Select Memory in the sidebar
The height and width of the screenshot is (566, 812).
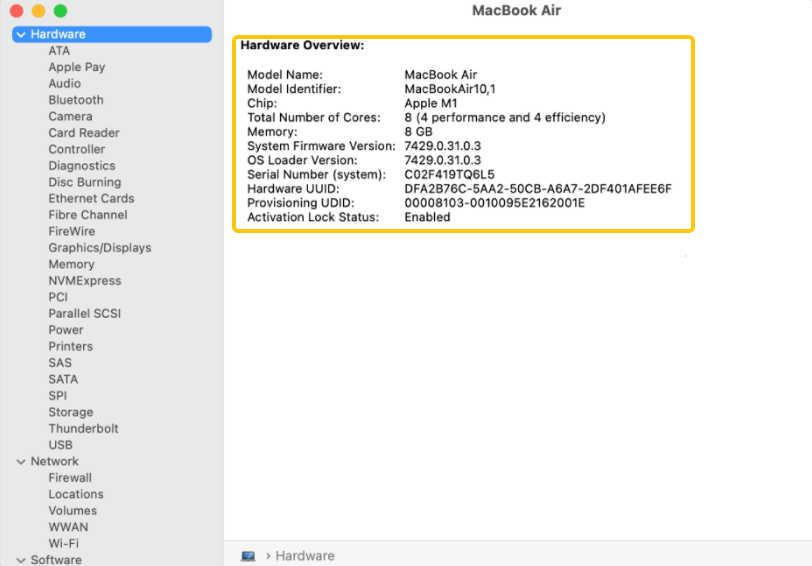click(x=72, y=264)
